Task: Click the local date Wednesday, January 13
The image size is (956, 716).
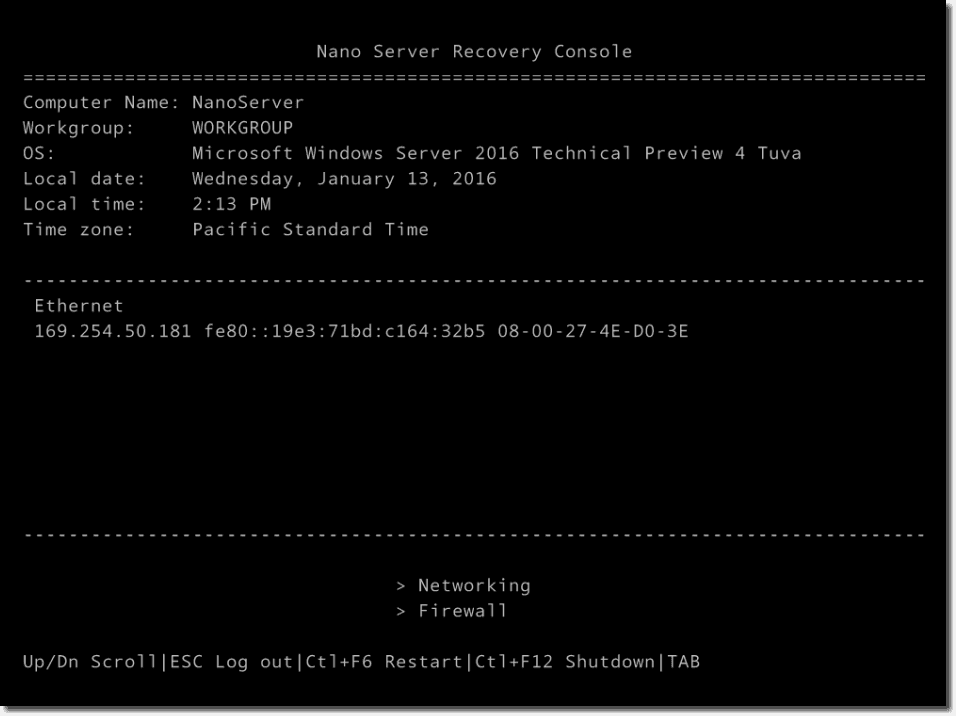Action: pyautogui.click(x=344, y=179)
